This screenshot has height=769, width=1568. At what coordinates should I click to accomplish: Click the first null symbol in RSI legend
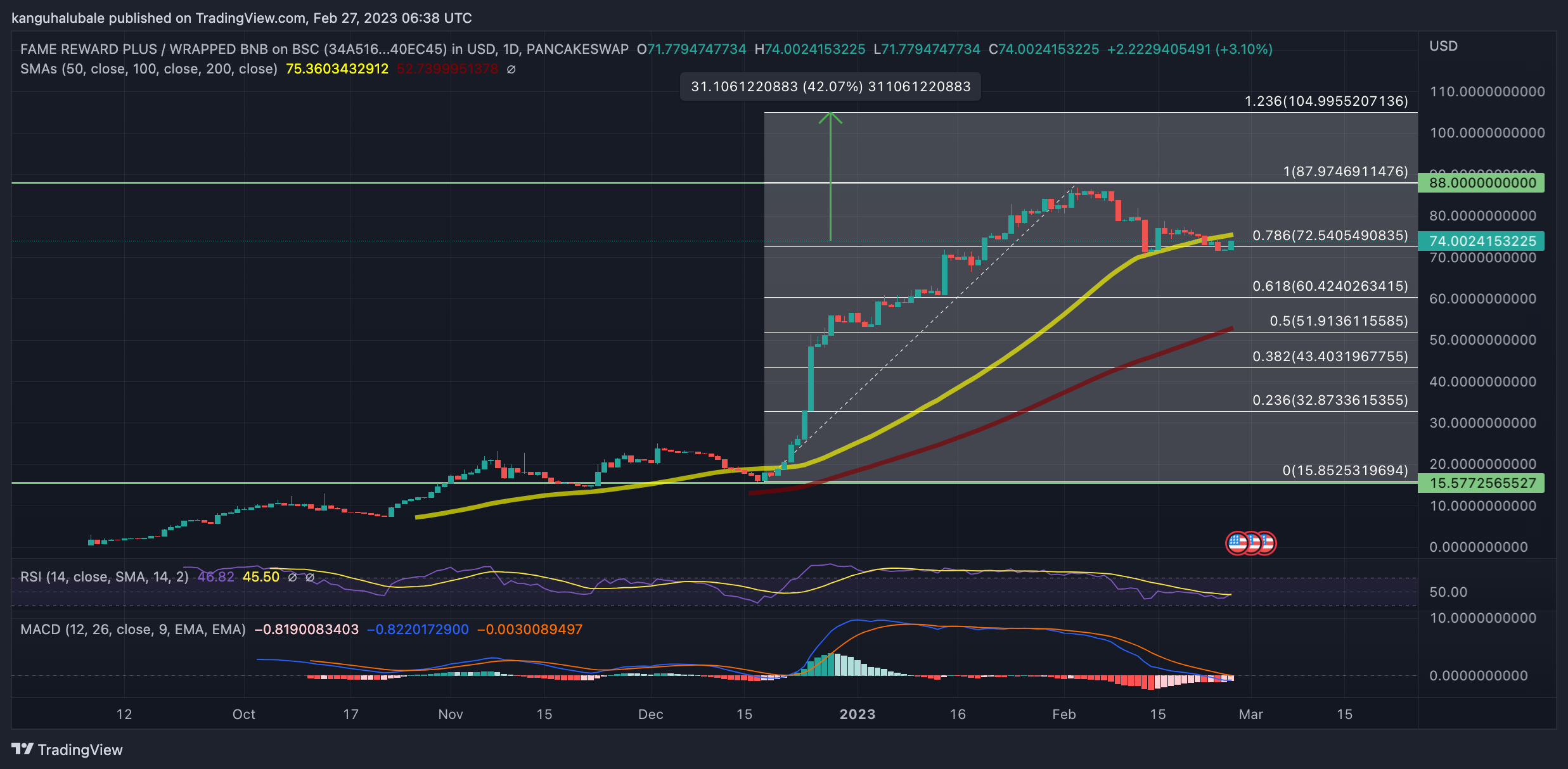tap(292, 577)
